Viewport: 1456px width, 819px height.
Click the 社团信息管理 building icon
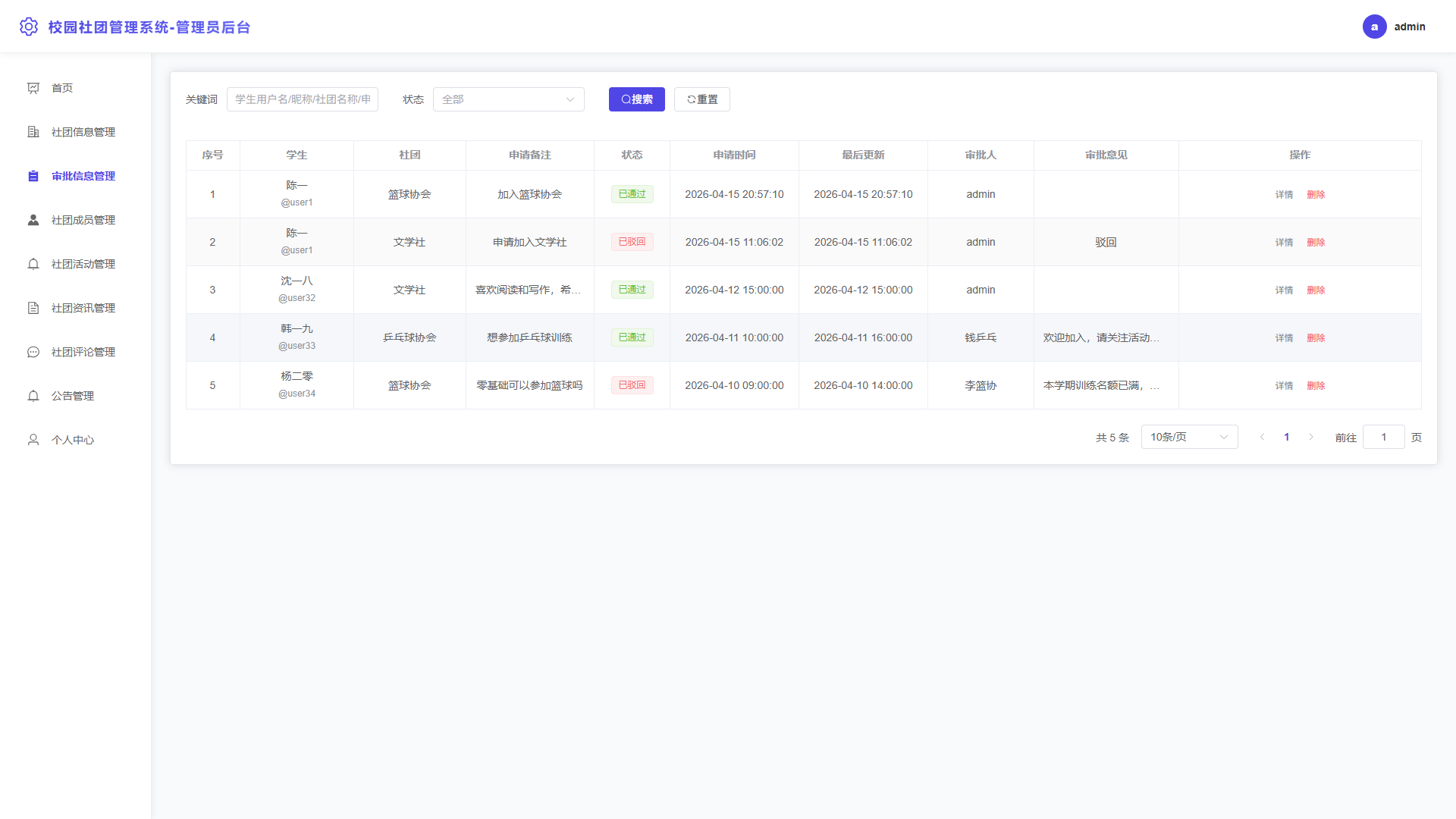tap(33, 132)
